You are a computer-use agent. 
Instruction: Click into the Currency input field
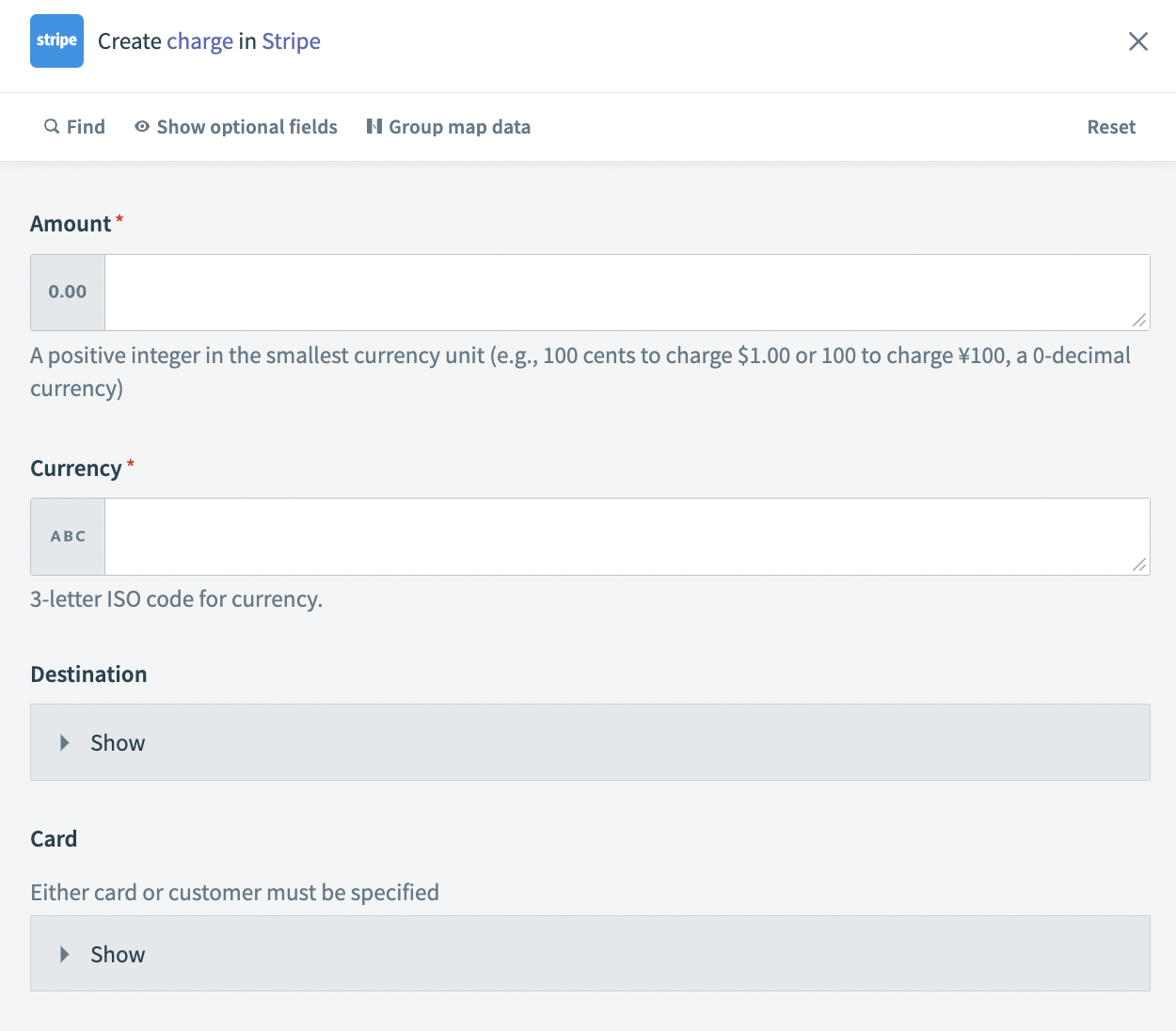coord(621,536)
